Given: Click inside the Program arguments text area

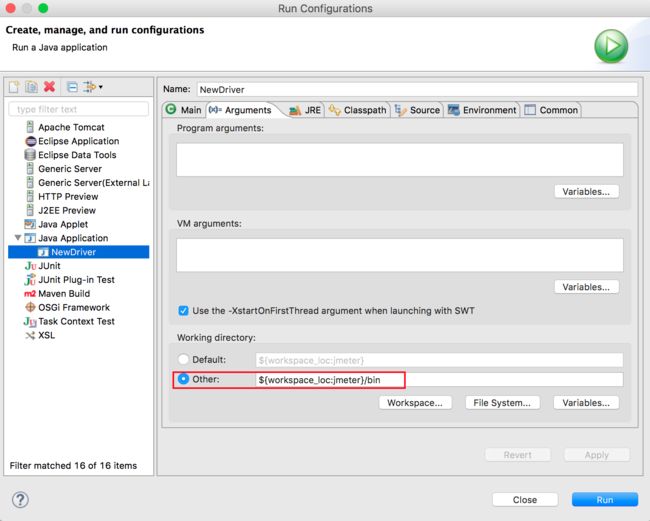Looking at the screenshot, I should click(x=400, y=160).
